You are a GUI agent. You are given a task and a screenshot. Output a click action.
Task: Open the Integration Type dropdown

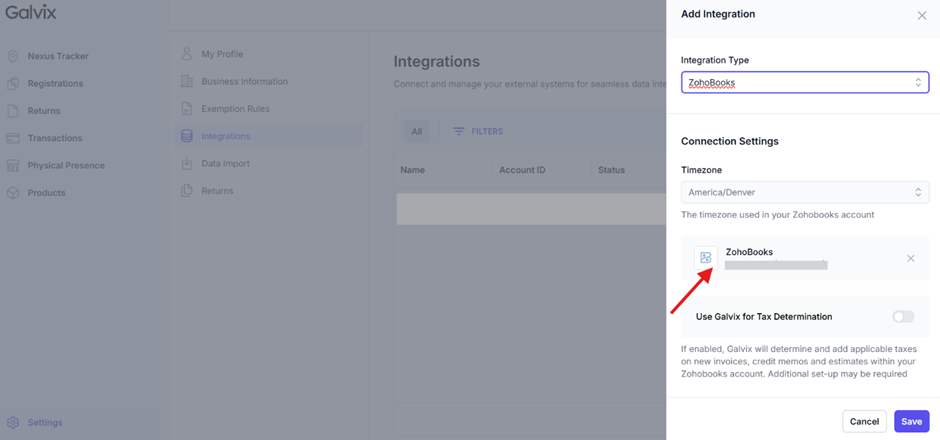click(x=805, y=83)
